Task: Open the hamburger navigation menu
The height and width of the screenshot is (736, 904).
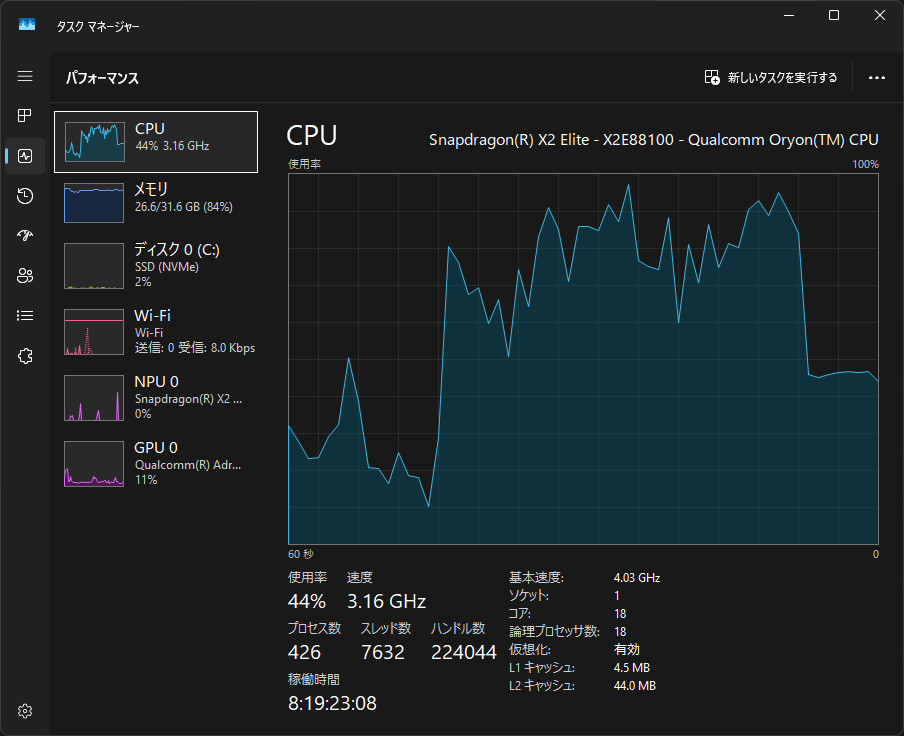Action: tap(26, 77)
